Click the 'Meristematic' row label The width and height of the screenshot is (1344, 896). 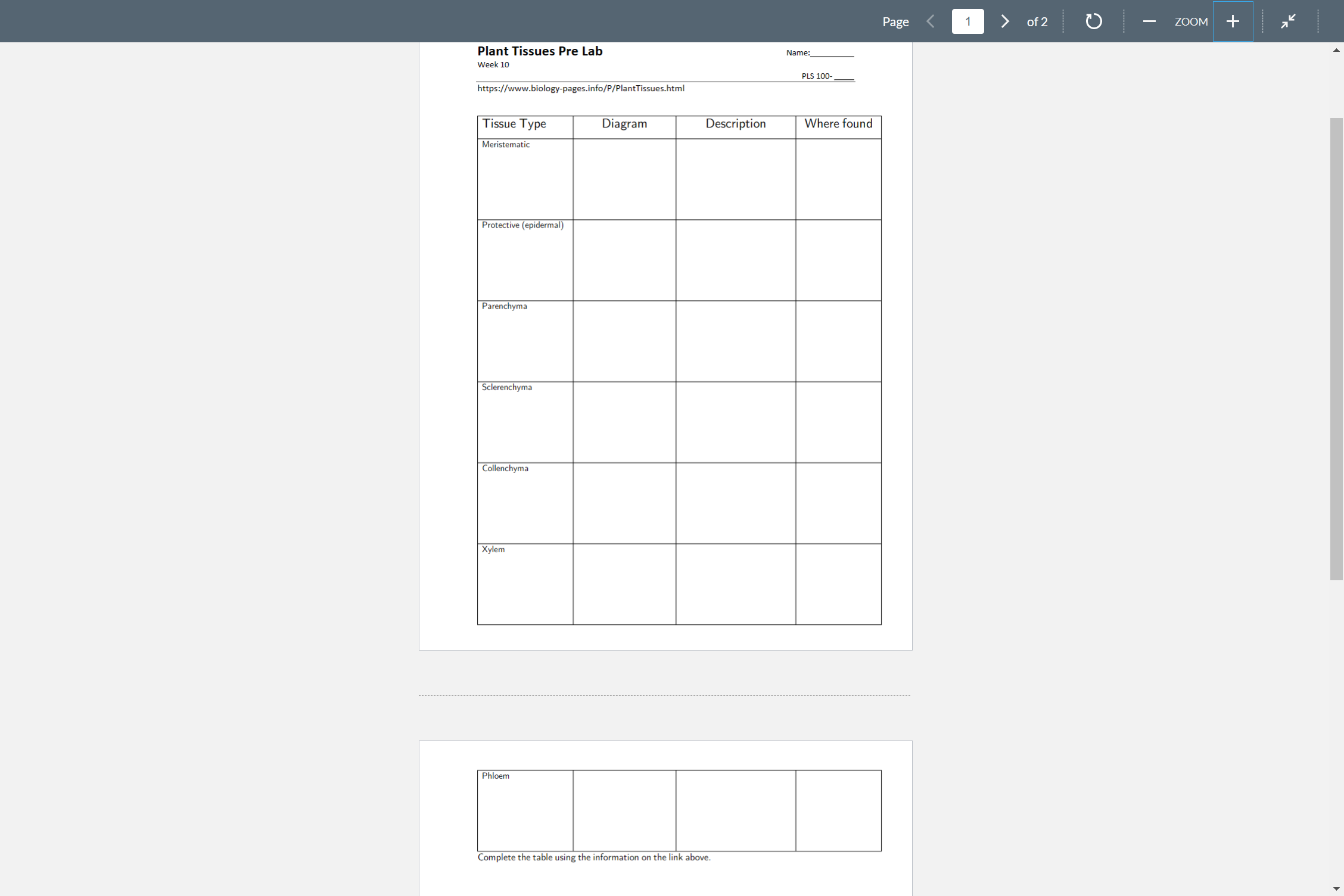tap(506, 145)
